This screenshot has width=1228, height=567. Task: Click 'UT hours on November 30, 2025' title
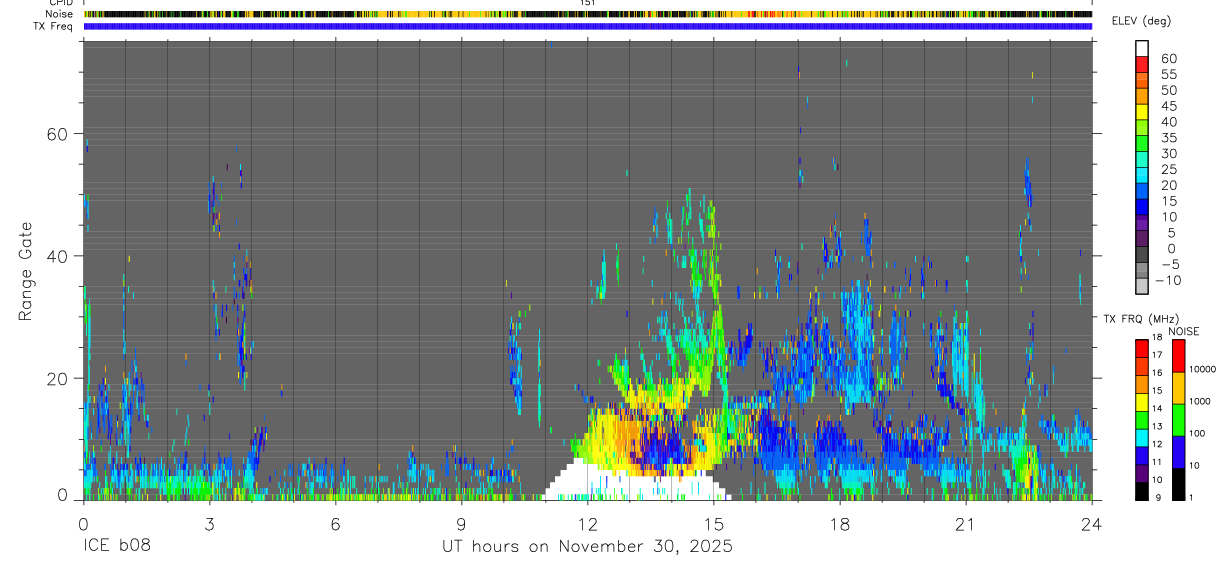point(588,547)
